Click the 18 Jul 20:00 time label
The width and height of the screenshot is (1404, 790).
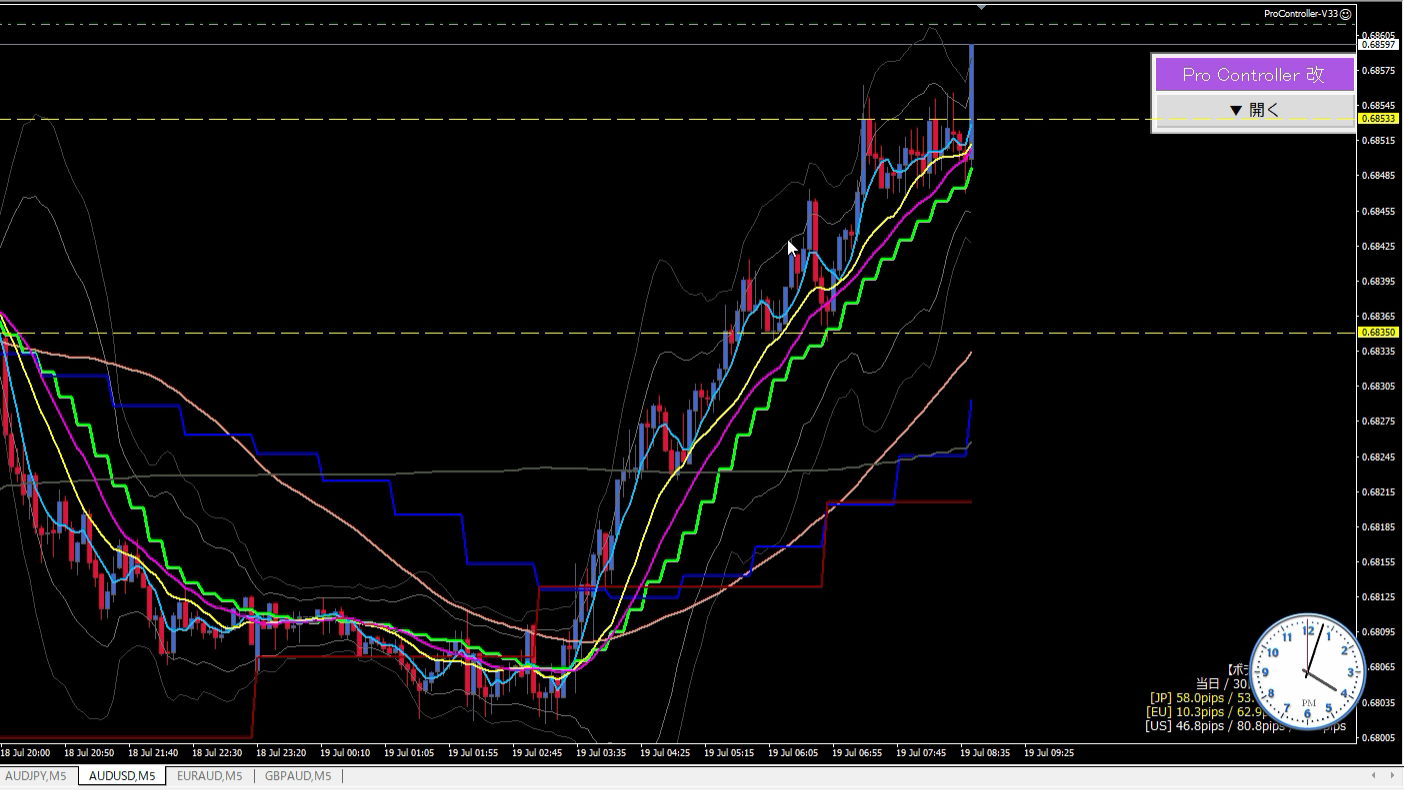click(x=25, y=753)
